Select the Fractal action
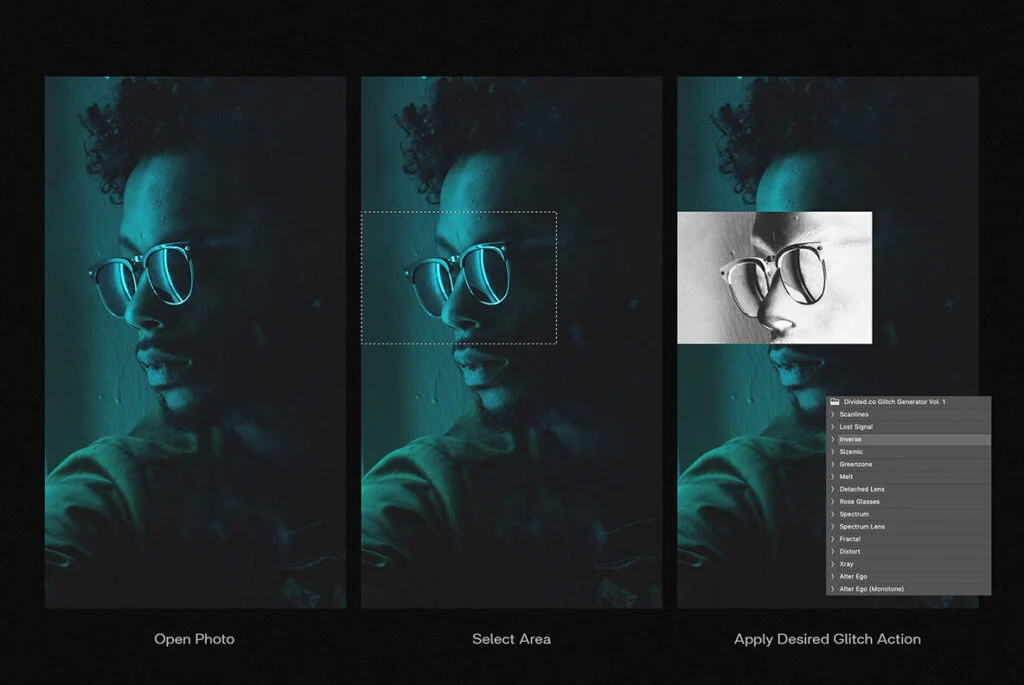 point(850,539)
